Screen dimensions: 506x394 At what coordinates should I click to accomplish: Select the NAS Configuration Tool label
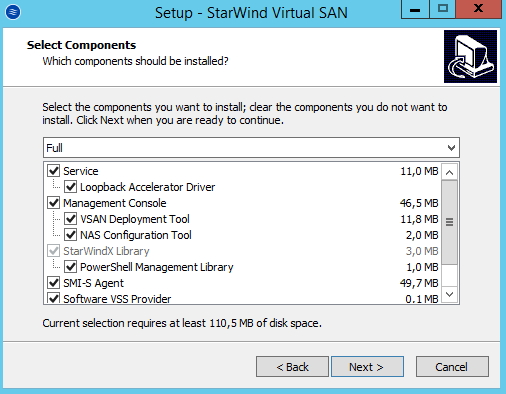click(x=136, y=235)
